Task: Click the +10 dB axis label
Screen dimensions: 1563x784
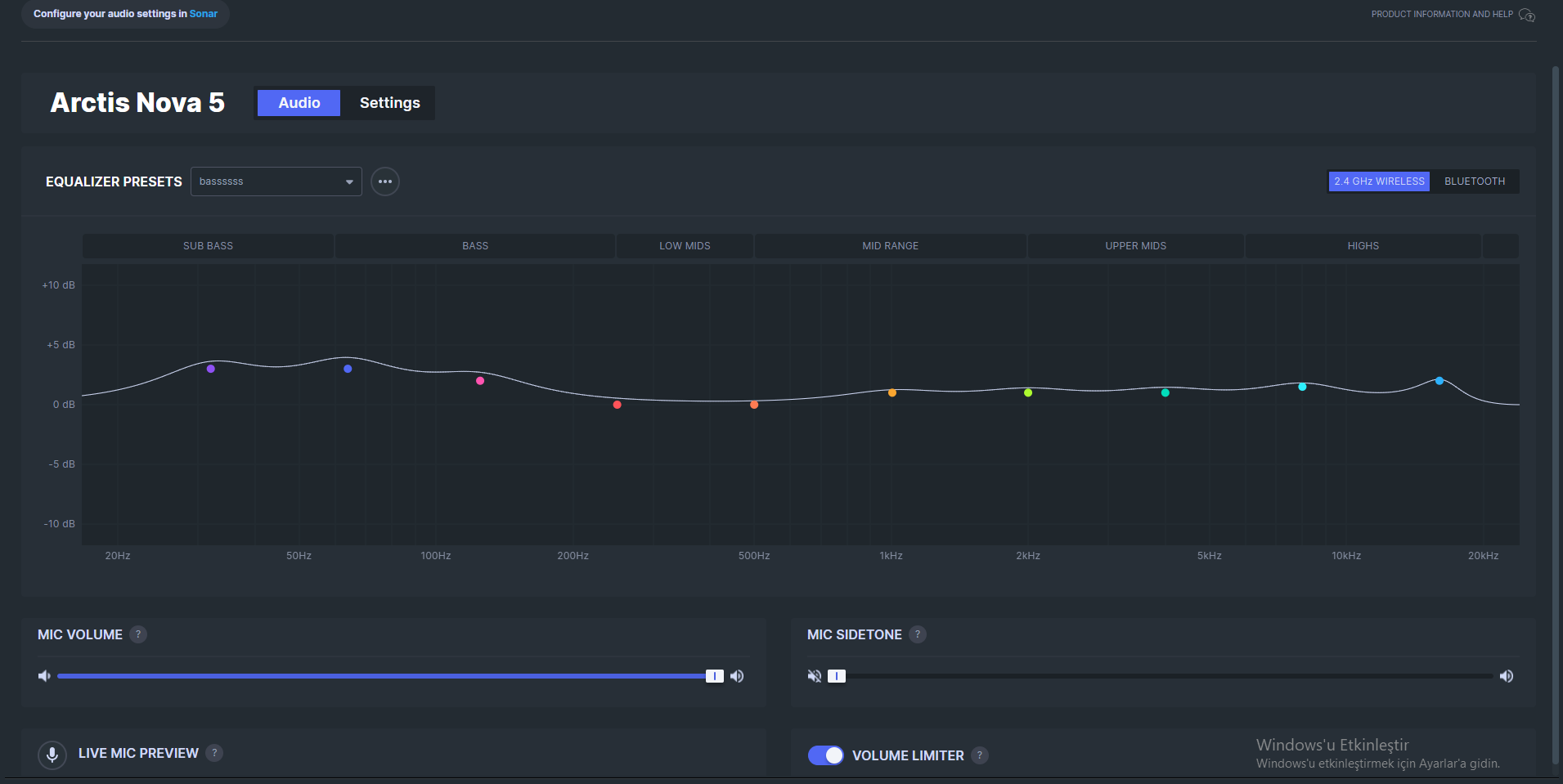Action: [59, 285]
